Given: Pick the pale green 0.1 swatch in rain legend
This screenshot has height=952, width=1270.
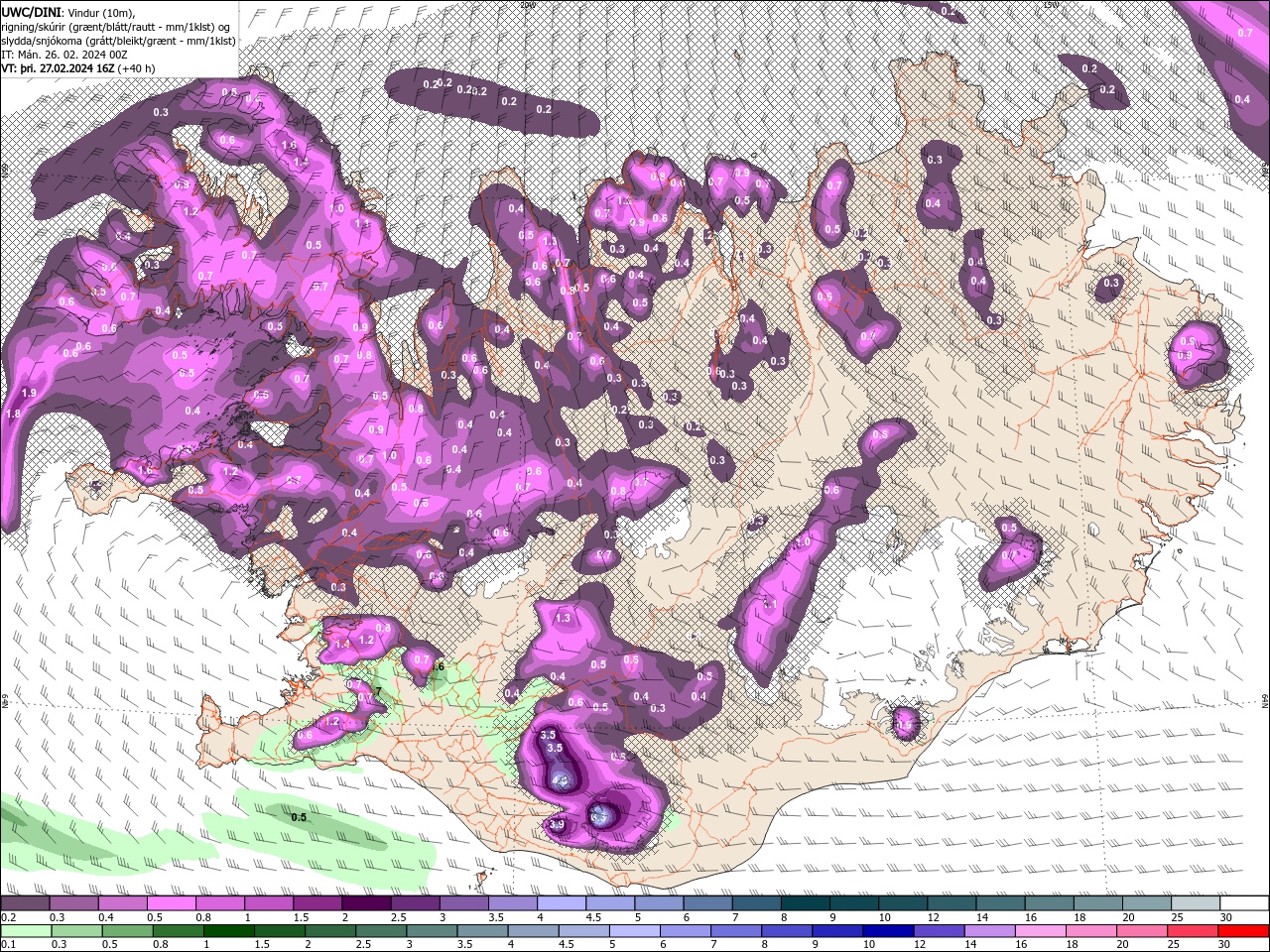Looking at the screenshot, I should click(25, 930).
